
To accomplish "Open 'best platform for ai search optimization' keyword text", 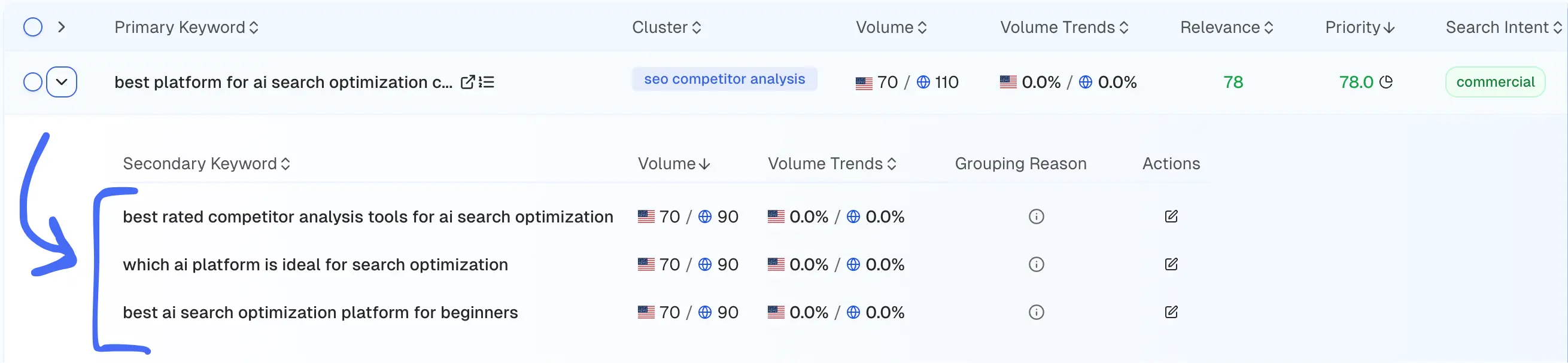I will 283,82.
